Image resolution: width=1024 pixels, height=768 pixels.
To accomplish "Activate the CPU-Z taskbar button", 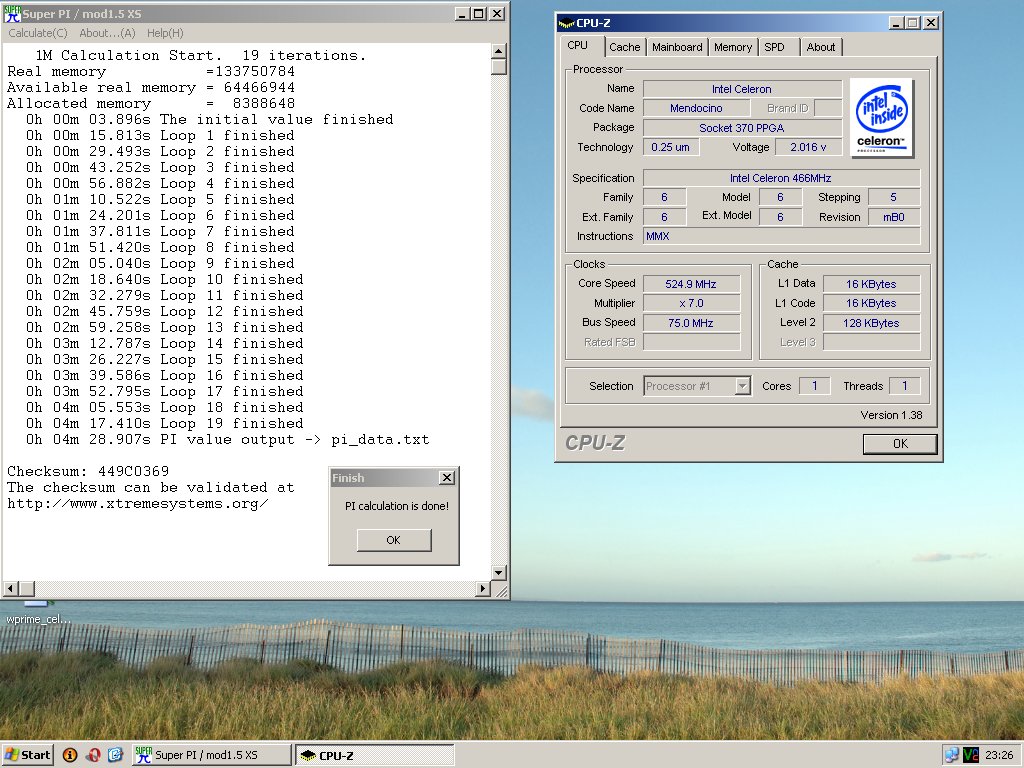I will (x=374, y=755).
